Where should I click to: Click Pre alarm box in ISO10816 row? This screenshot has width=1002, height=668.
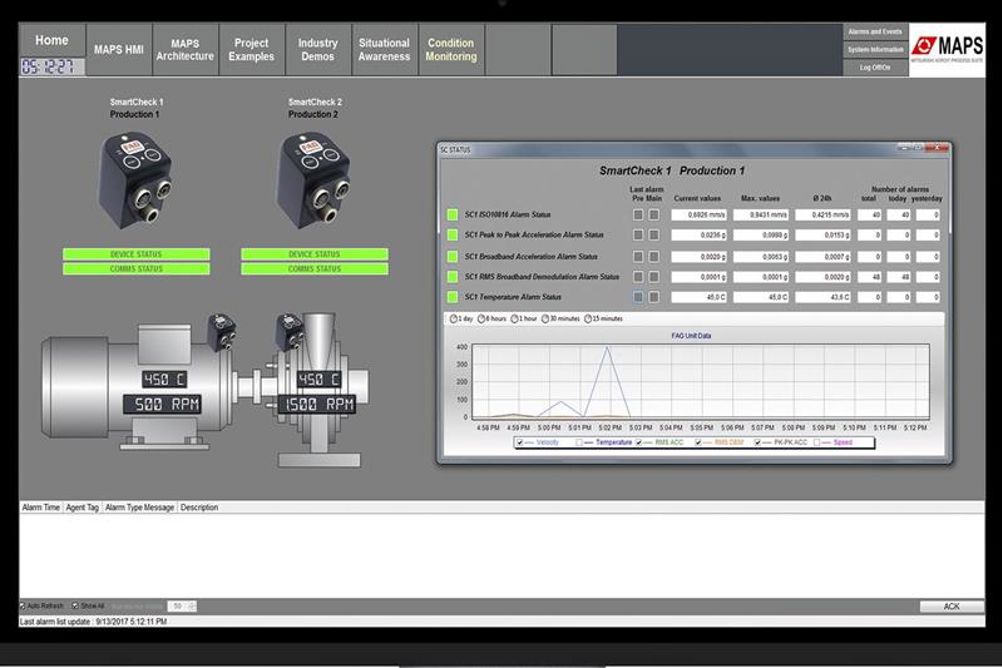coord(638,215)
